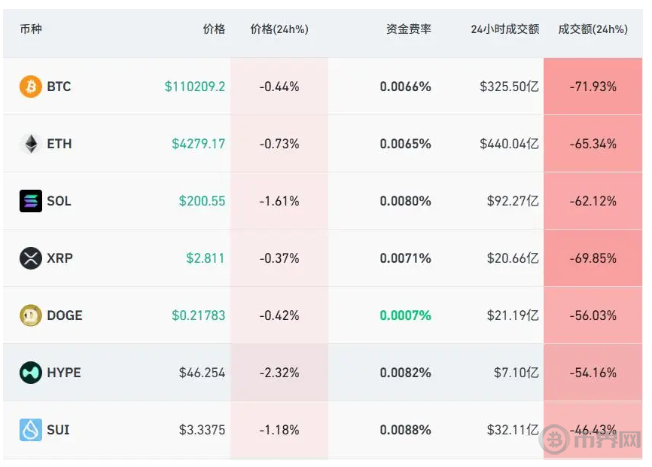Sort by 成交额(24h%) column header
This screenshot has width=652, height=467.
click(592, 30)
